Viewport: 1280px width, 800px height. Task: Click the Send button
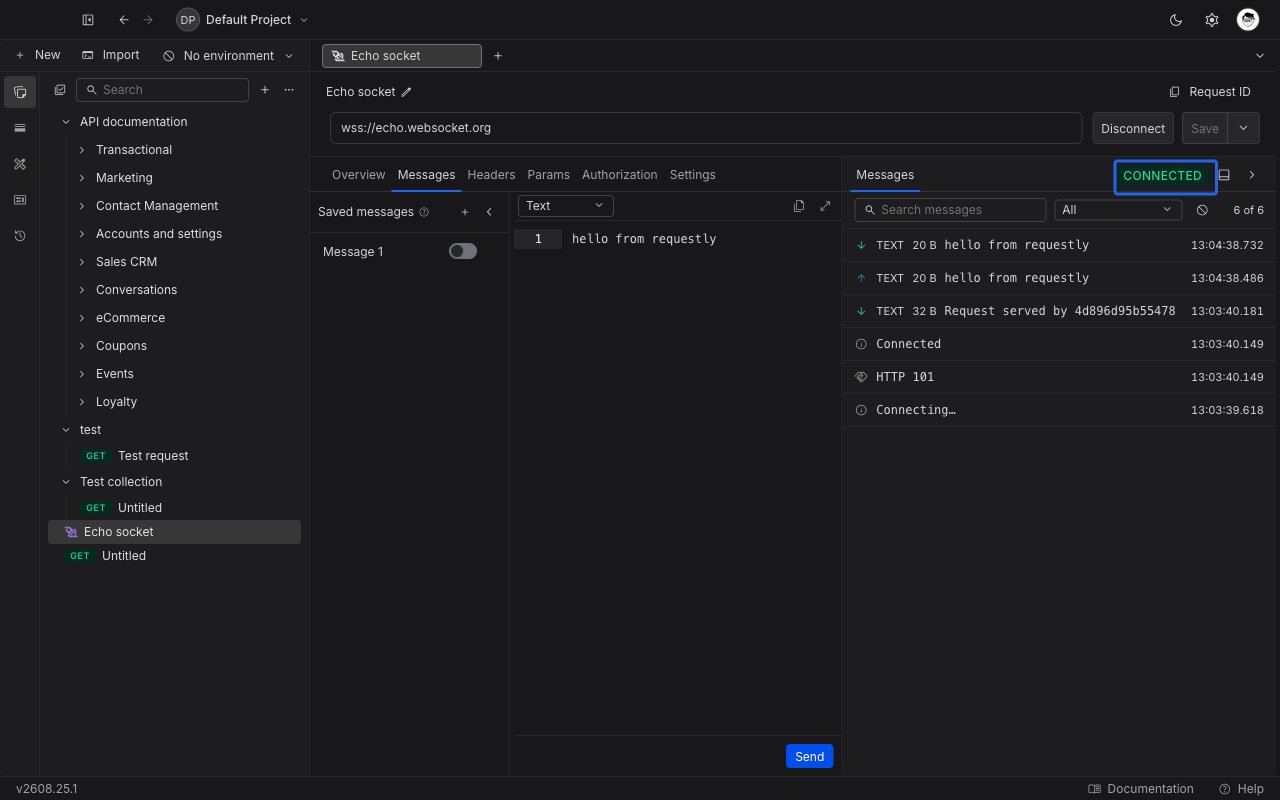coord(810,756)
